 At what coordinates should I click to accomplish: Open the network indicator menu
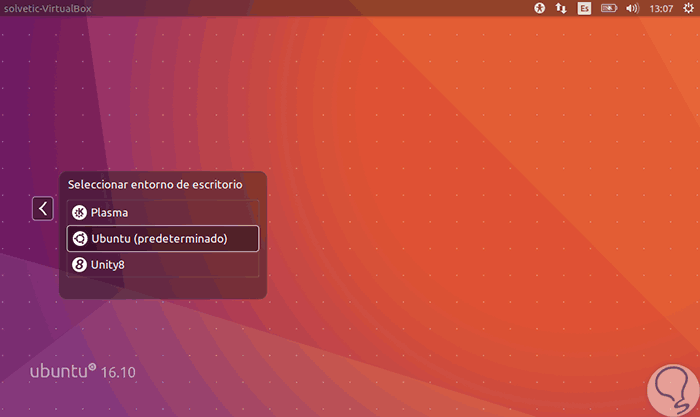point(561,8)
